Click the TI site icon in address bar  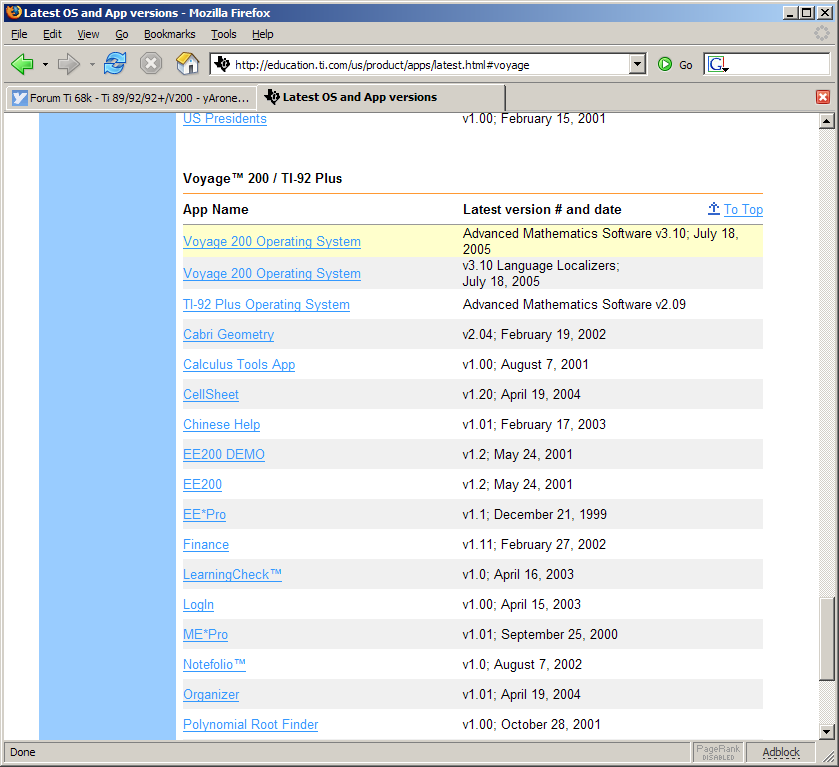(x=222, y=65)
